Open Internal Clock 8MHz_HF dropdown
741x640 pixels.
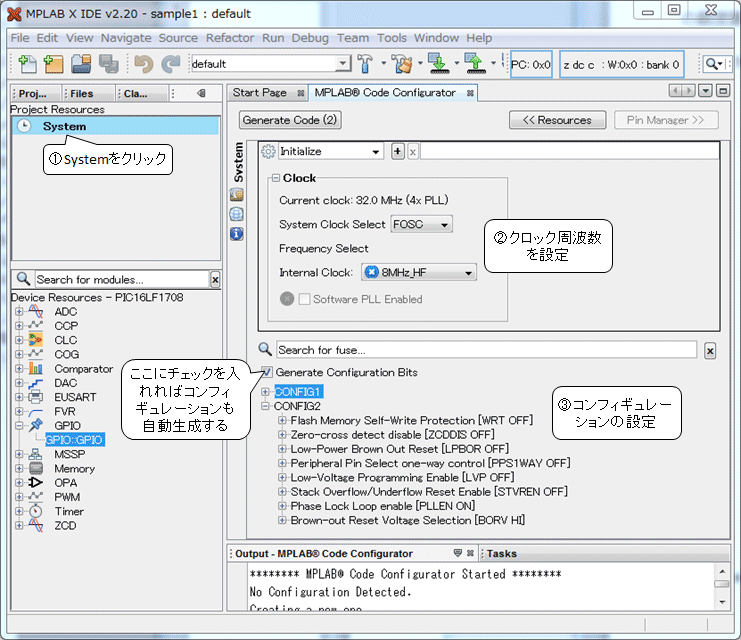(x=419, y=272)
